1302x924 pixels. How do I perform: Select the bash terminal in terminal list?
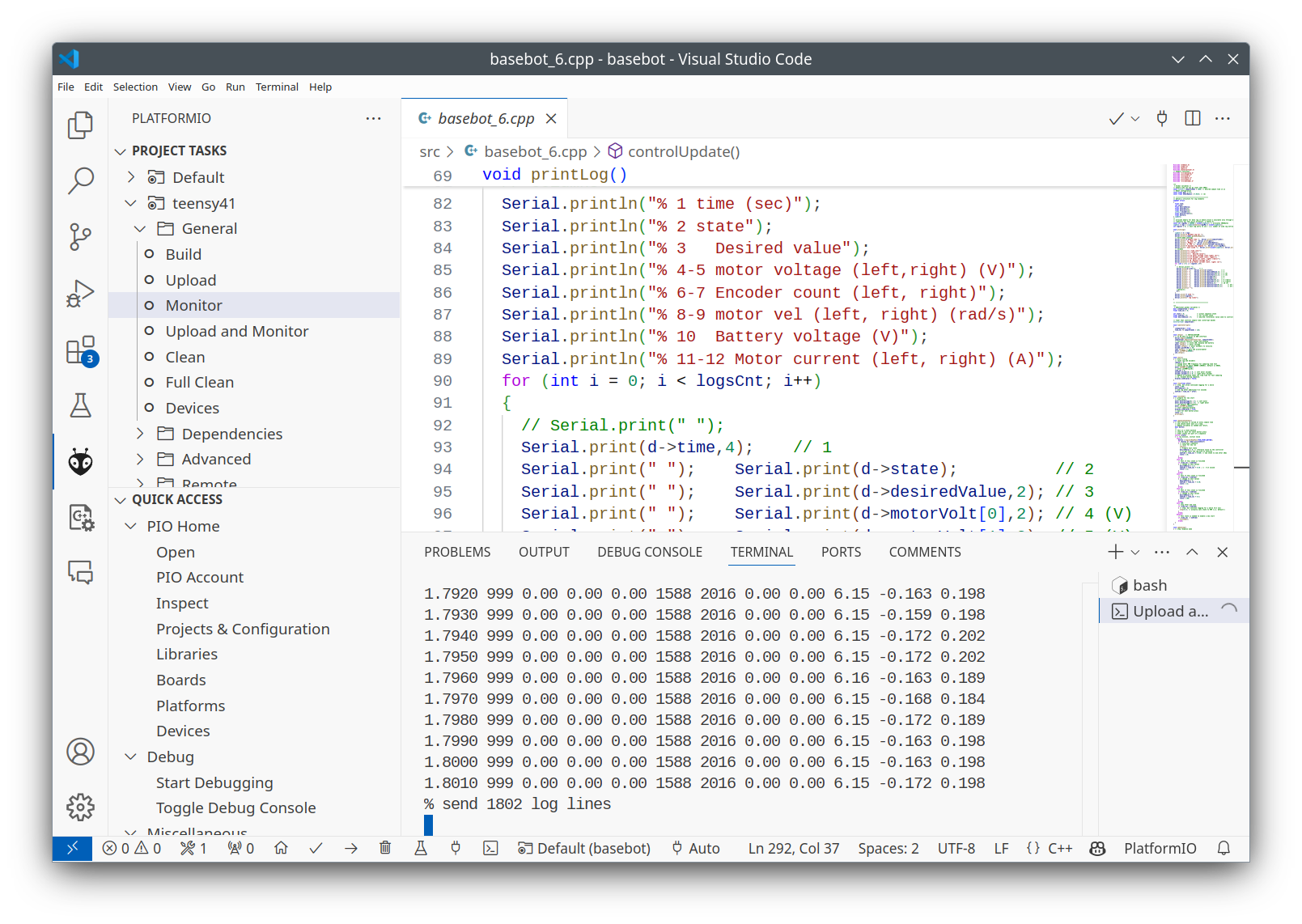click(x=1149, y=585)
